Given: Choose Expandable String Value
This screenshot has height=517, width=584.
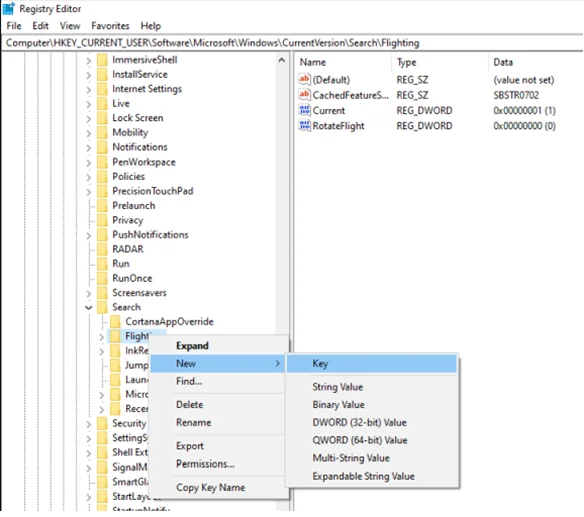Looking at the screenshot, I should (x=372, y=476).
